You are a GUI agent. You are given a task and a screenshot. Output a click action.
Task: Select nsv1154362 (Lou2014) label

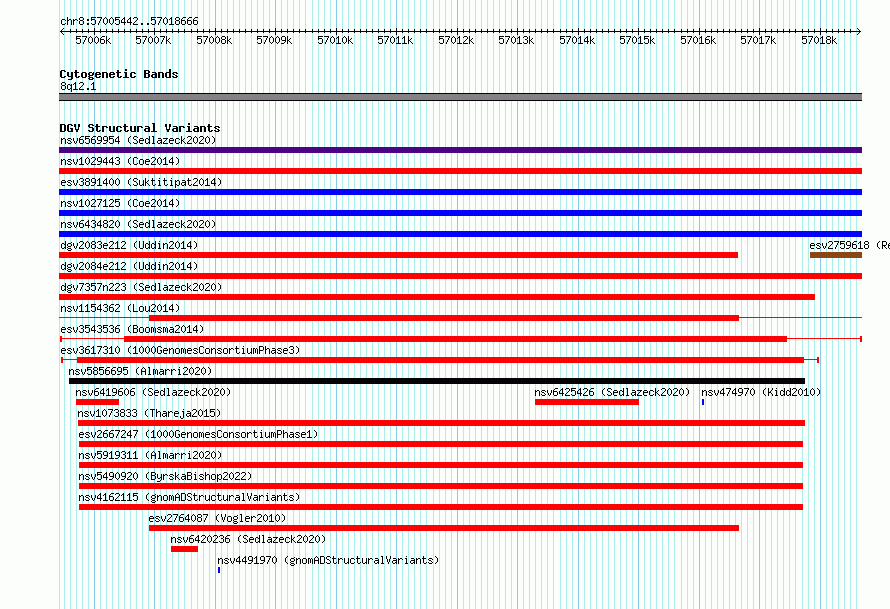[120, 308]
